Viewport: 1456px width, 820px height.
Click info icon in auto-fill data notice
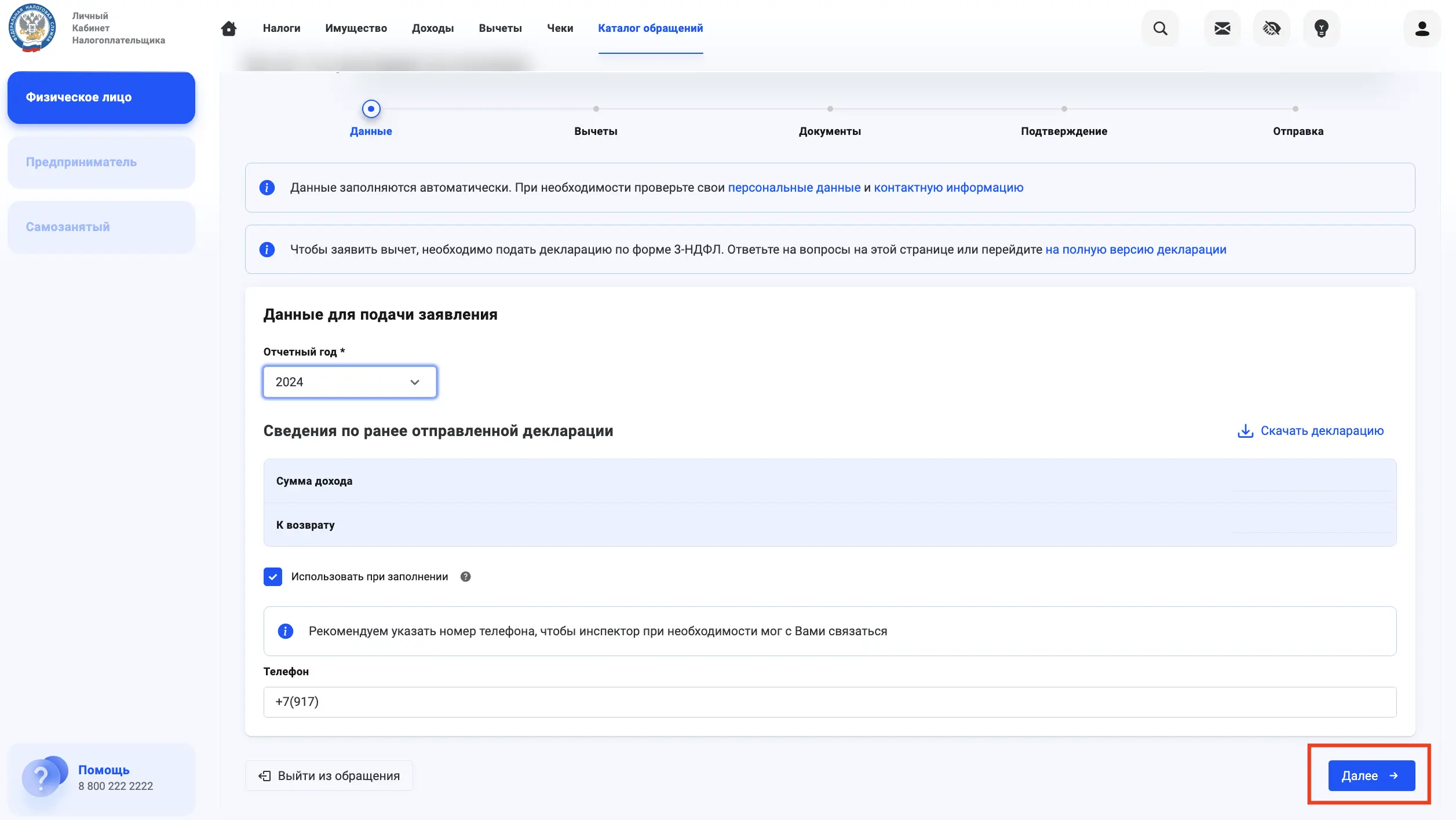point(267,188)
